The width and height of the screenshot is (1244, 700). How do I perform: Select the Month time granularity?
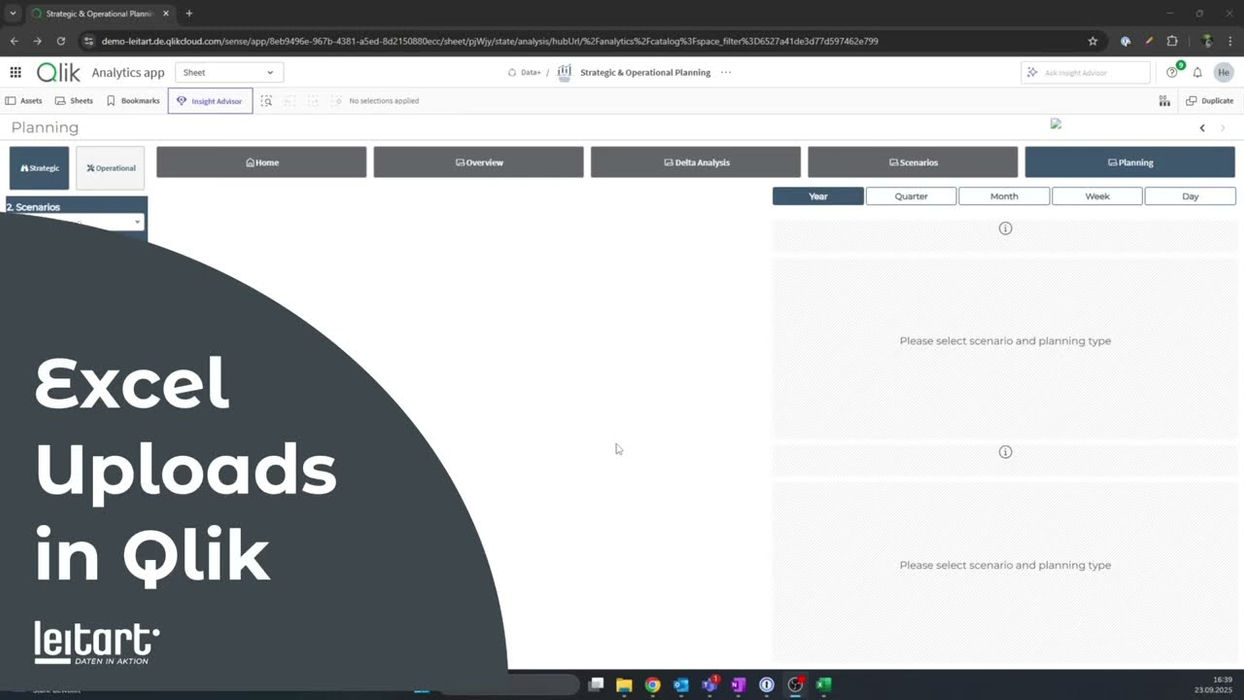point(1004,196)
